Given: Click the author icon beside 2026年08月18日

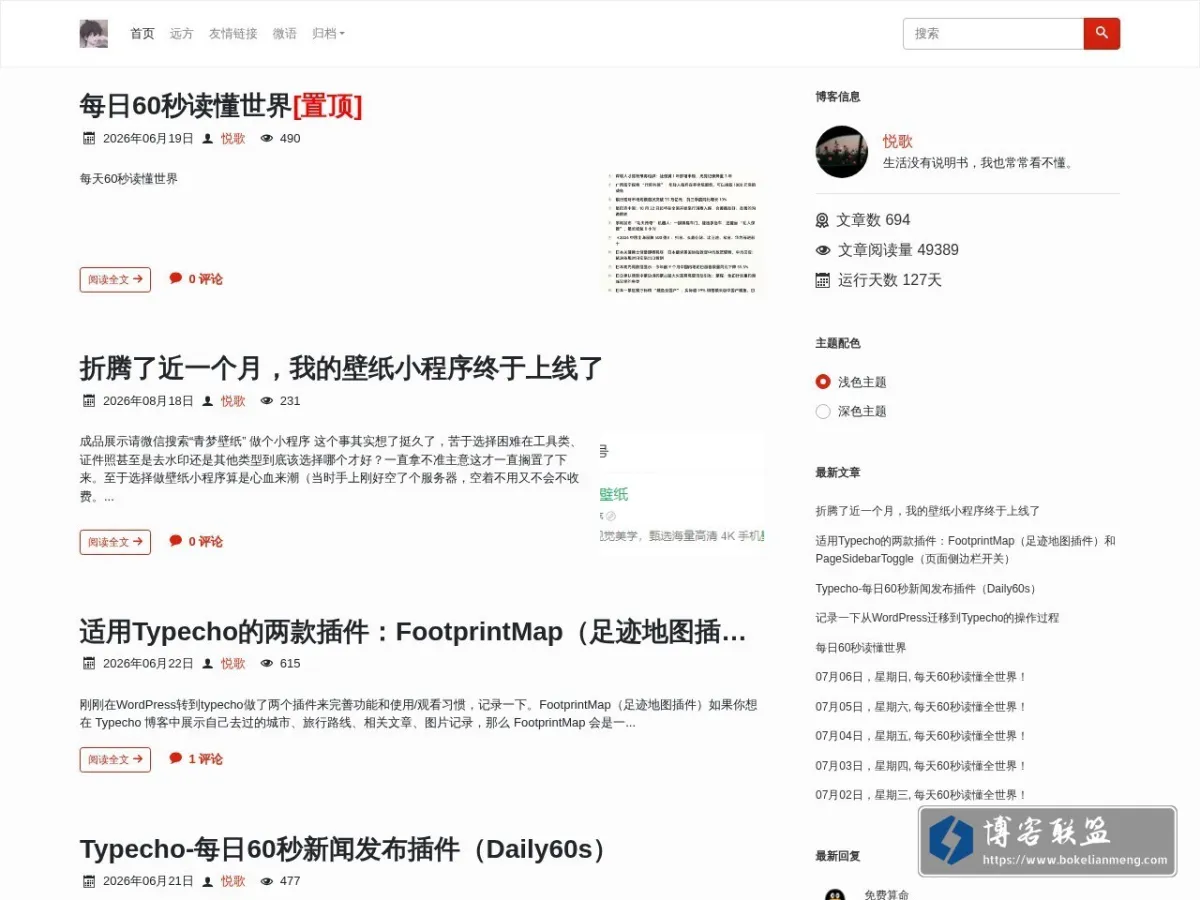Looking at the screenshot, I should (x=208, y=401).
